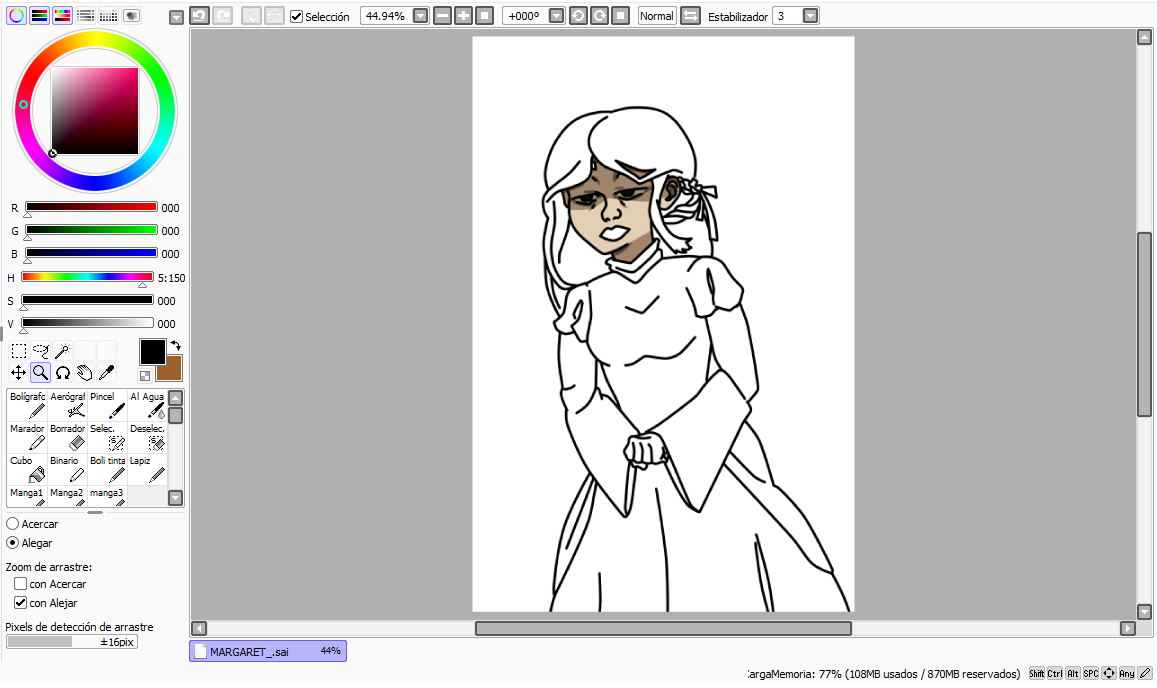Click the transparent color checker icon
Screen dimensions: 1157x688
point(145,376)
